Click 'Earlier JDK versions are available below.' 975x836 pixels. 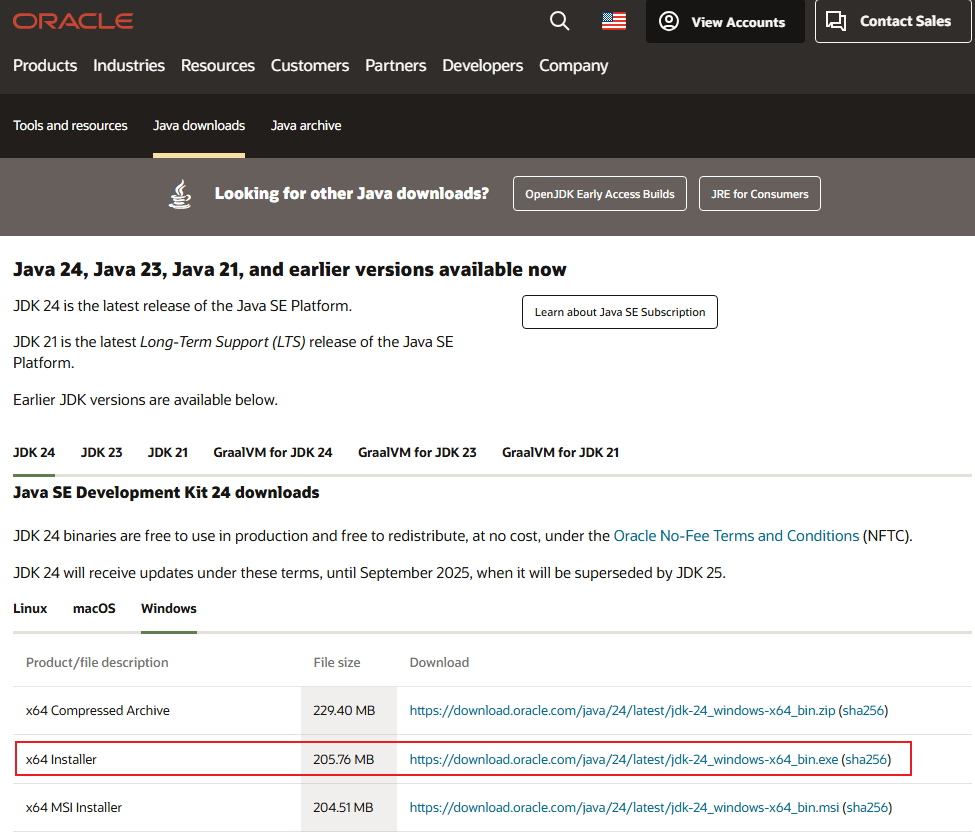[x=146, y=400]
